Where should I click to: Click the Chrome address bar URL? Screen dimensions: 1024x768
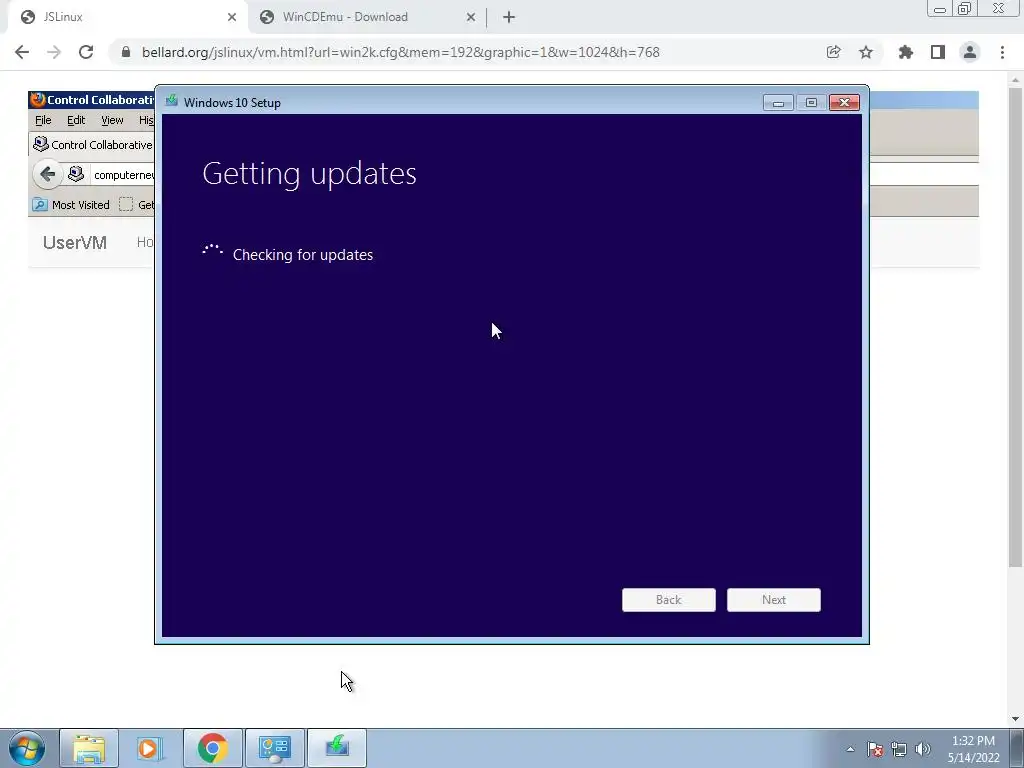point(400,52)
